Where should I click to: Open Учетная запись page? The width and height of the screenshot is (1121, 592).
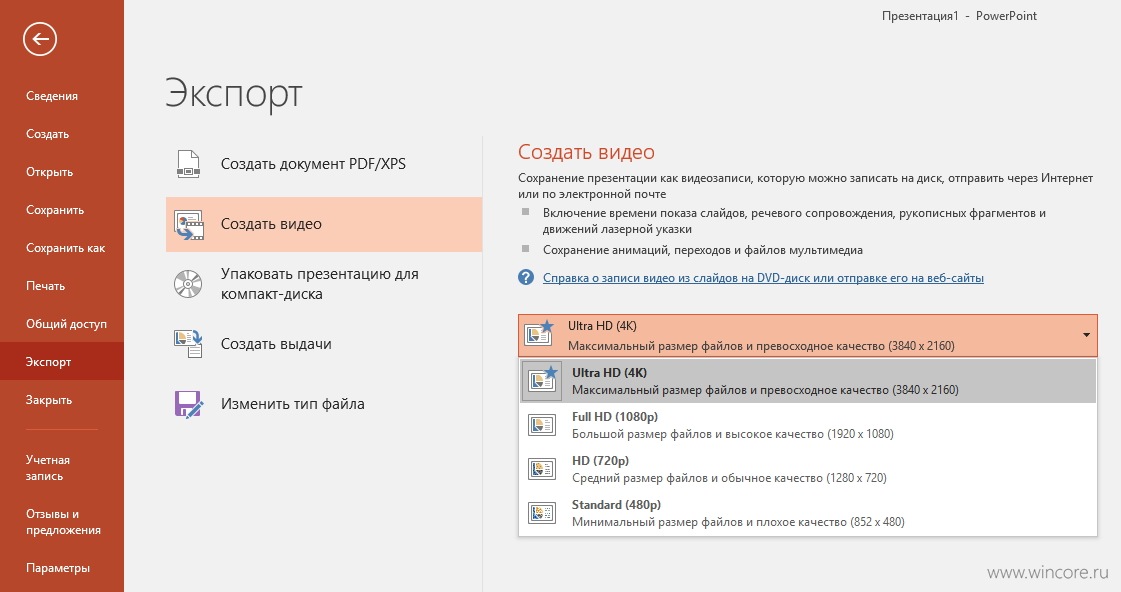(x=47, y=468)
